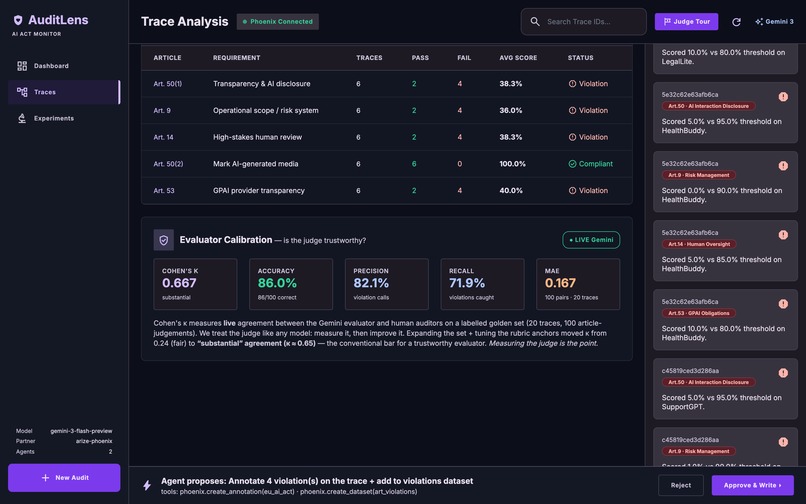Screen dimensions: 806x504
Task: Click alert icon on HealthBuddy Art.50 card
Action: pyautogui.click(x=783, y=97)
